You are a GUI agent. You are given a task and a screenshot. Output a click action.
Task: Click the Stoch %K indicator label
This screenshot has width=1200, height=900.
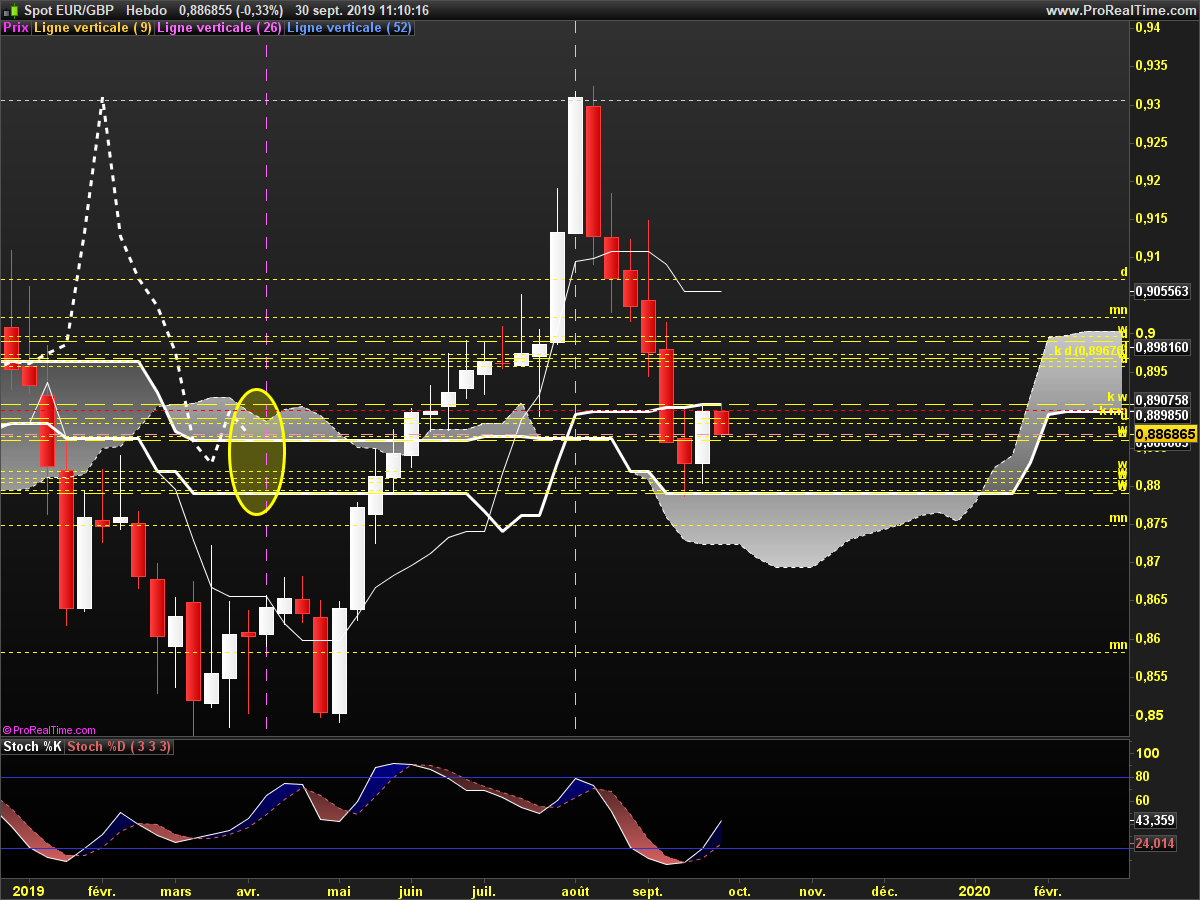tap(32, 747)
